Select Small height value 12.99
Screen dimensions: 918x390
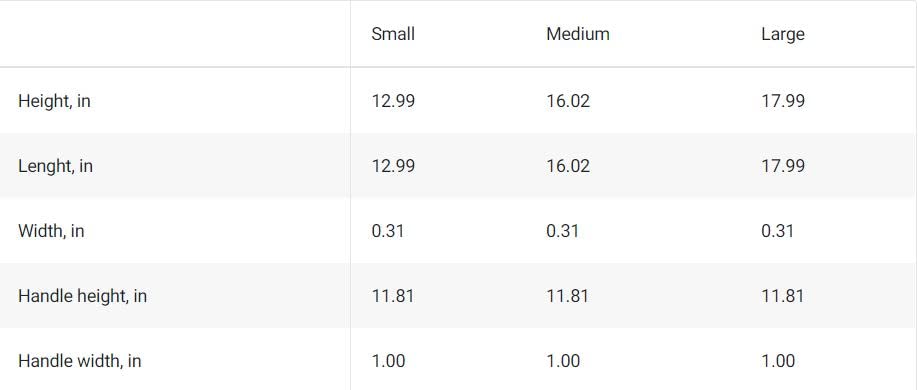(393, 101)
